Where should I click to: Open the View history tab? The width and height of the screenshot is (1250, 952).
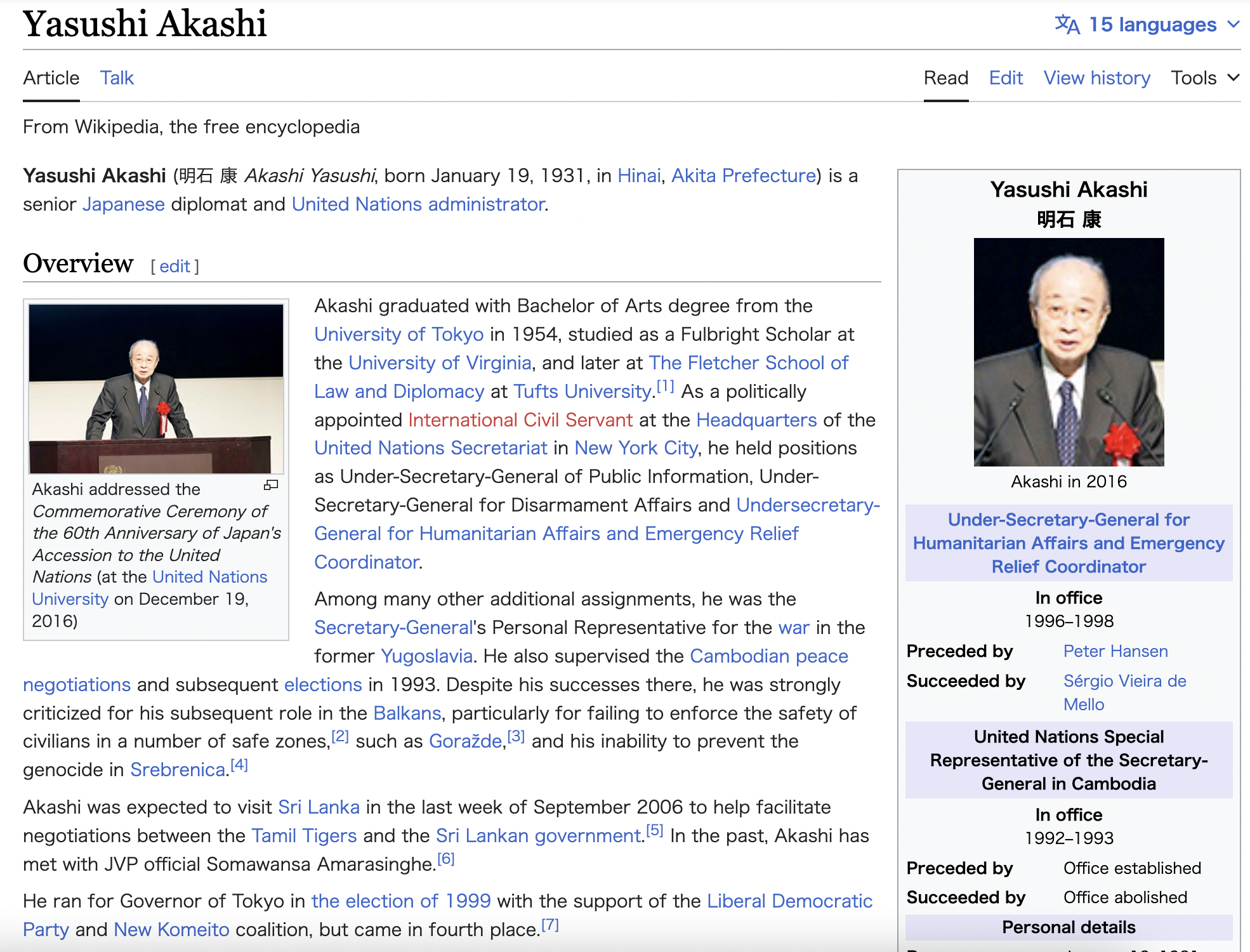1096,78
